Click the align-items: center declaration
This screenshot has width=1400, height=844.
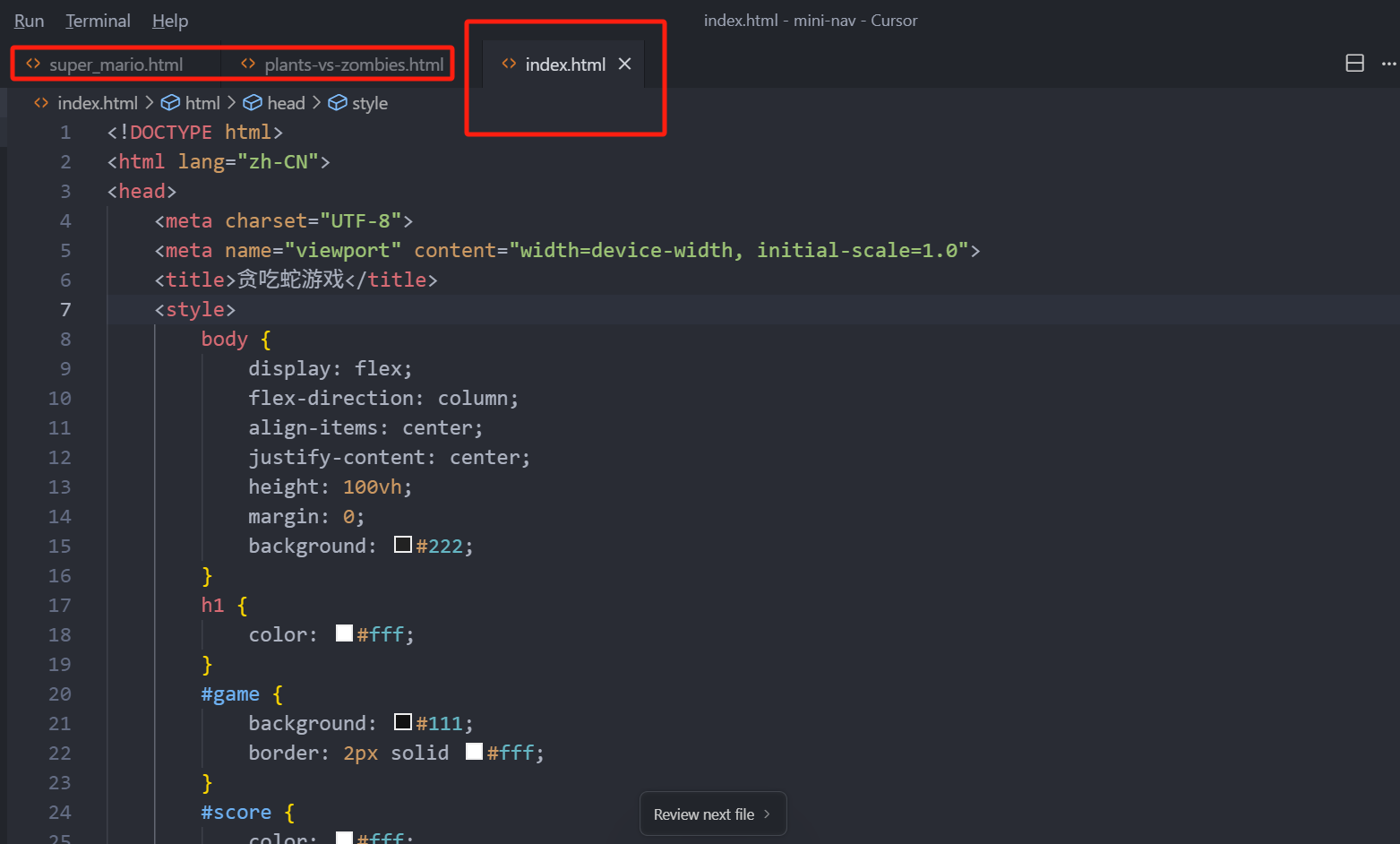(366, 427)
